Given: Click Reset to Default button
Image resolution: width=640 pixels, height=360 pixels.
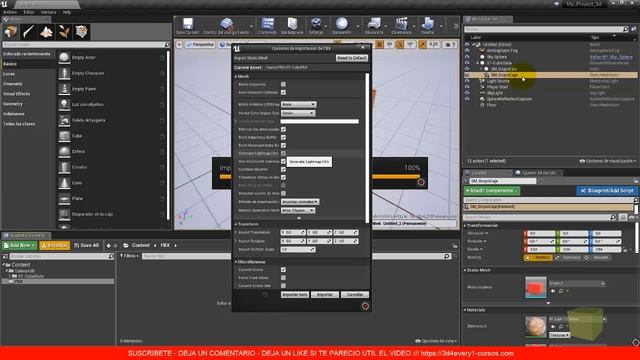Looking at the screenshot, I should coord(352,58).
